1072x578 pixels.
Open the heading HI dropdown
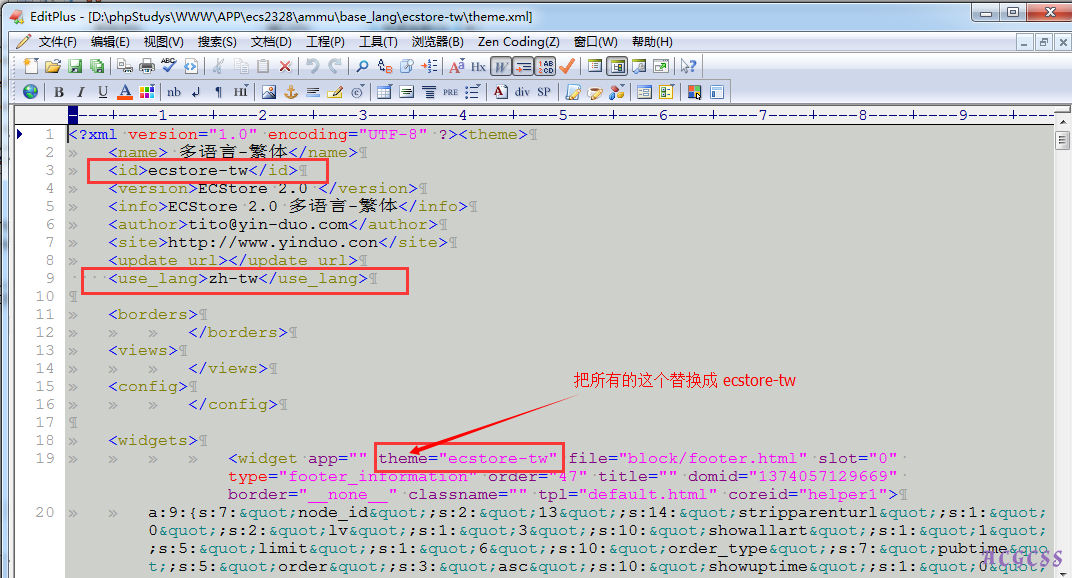point(241,92)
